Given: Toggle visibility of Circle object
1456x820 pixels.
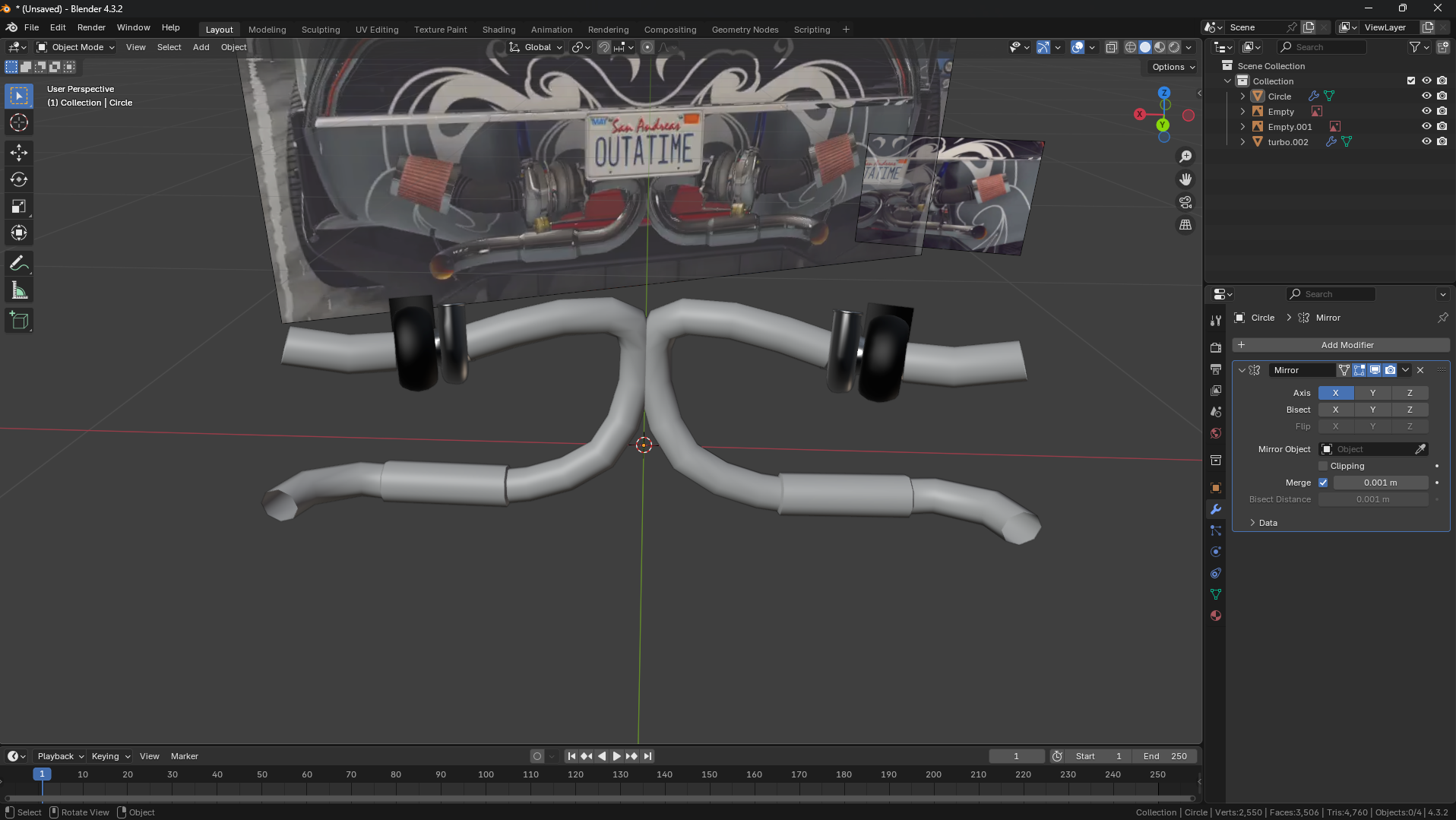Looking at the screenshot, I should click(1426, 97).
